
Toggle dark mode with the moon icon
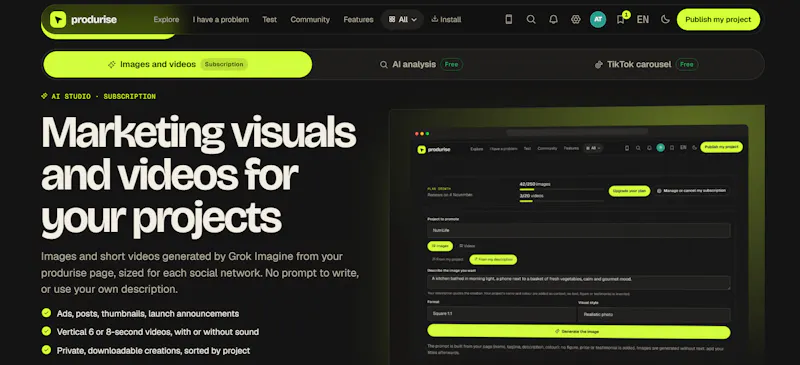click(x=665, y=19)
